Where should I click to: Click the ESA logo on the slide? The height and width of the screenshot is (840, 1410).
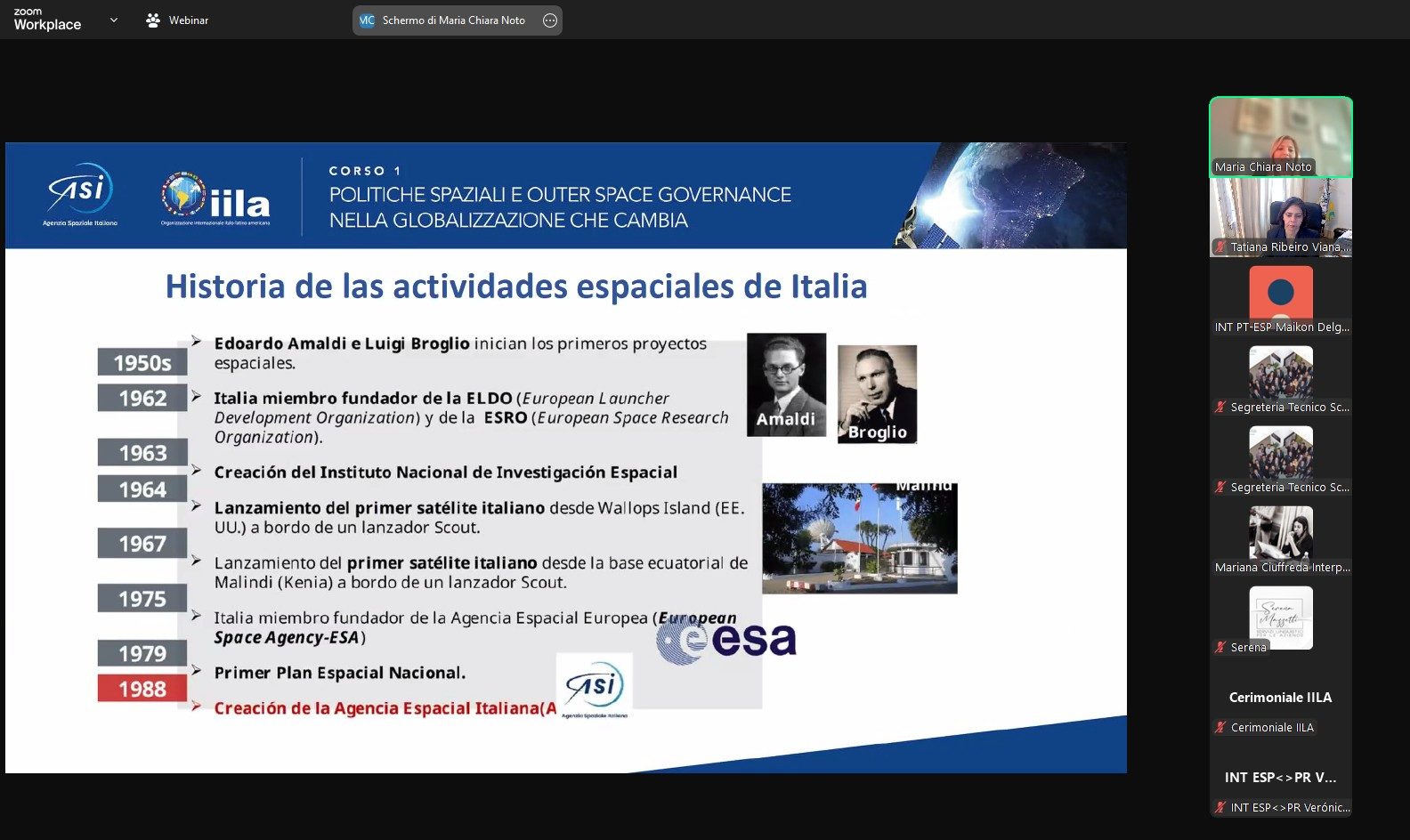(x=727, y=640)
